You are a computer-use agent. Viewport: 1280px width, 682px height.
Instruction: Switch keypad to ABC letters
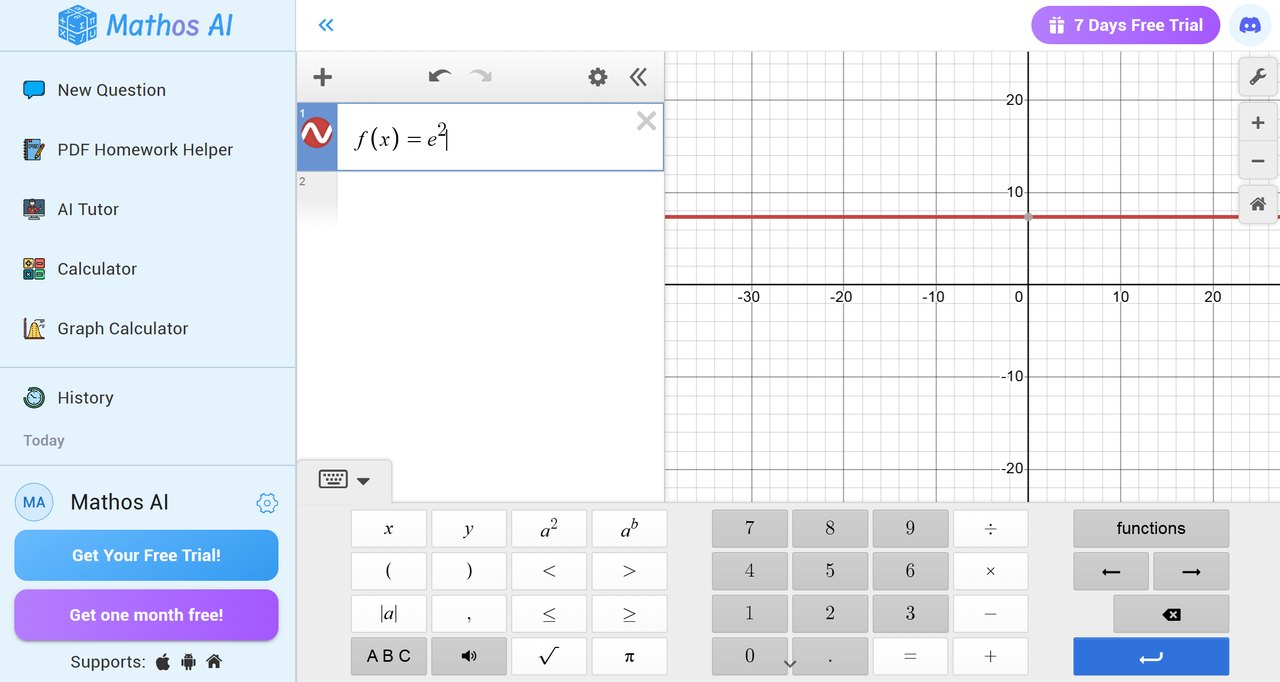pos(389,656)
